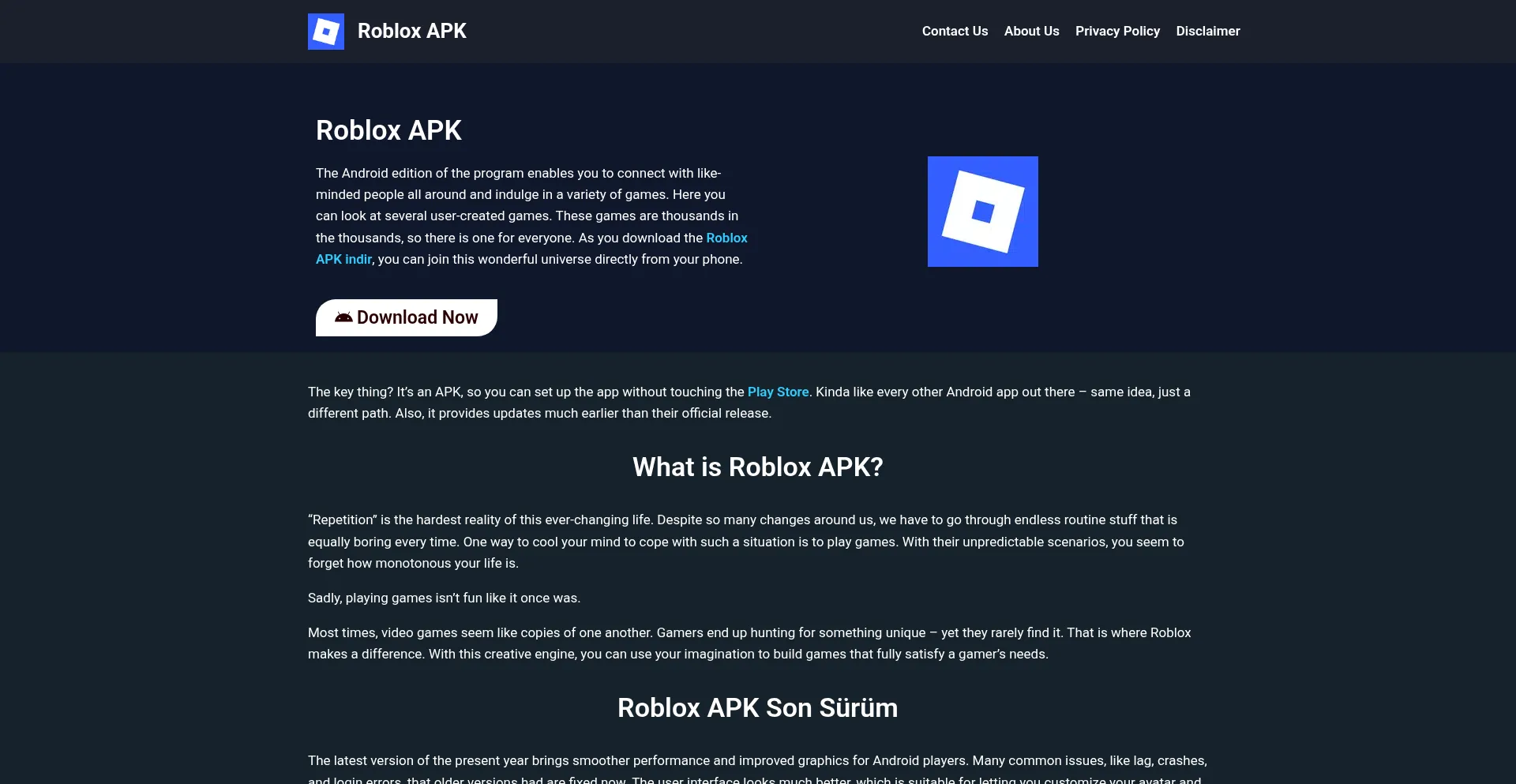
Task: Click the paragraph starting "Most times, video games"
Action: pos(749,643)
